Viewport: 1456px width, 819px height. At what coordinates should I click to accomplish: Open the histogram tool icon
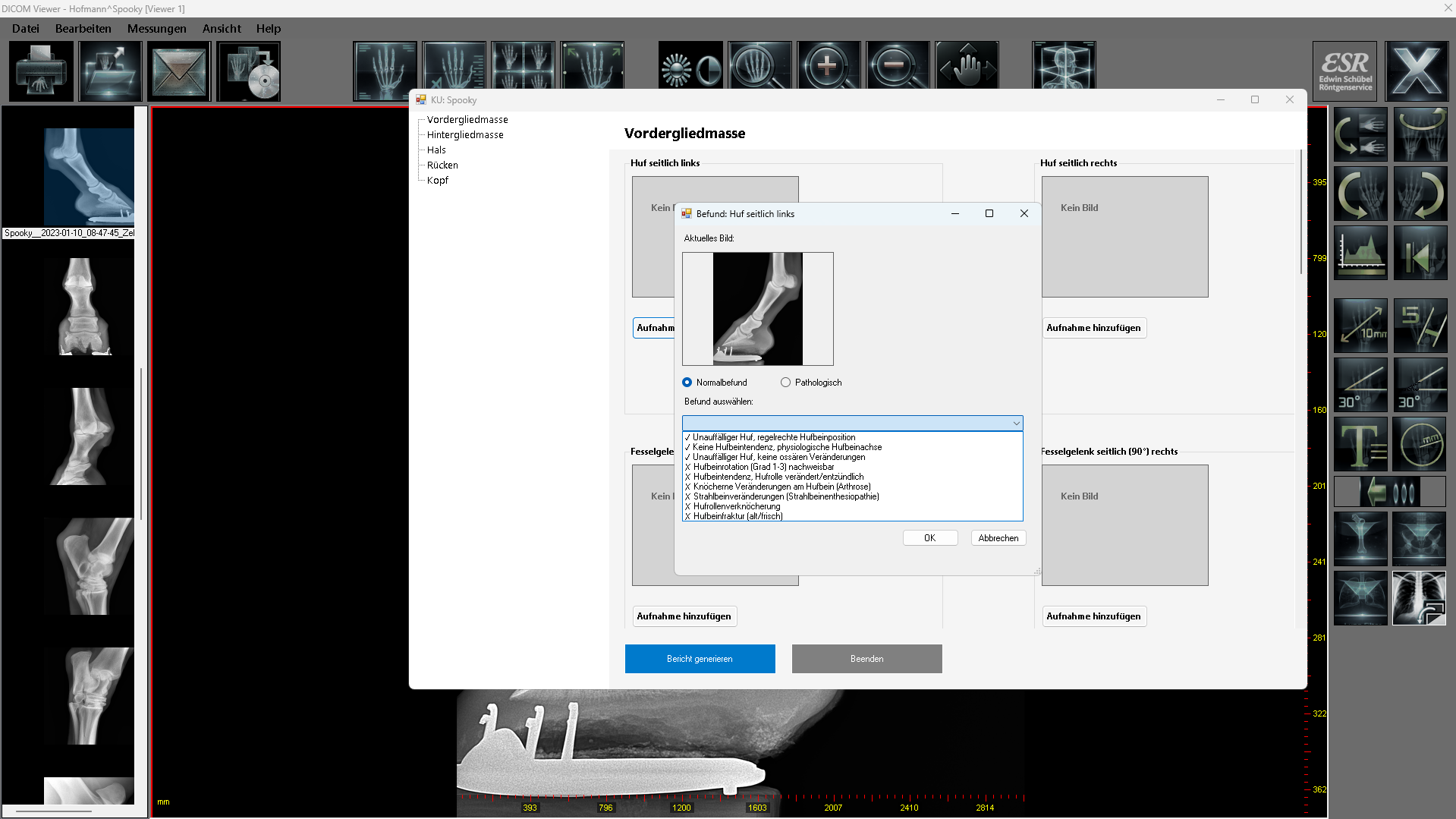pos(1360,253)
